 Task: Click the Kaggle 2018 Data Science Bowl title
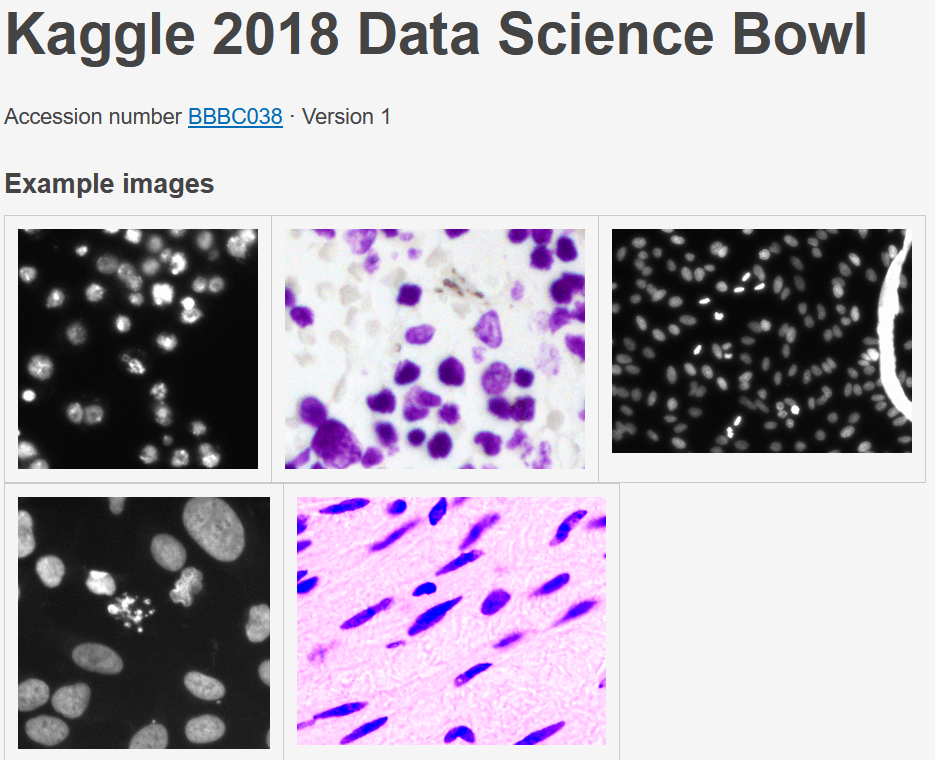point(436,33)
